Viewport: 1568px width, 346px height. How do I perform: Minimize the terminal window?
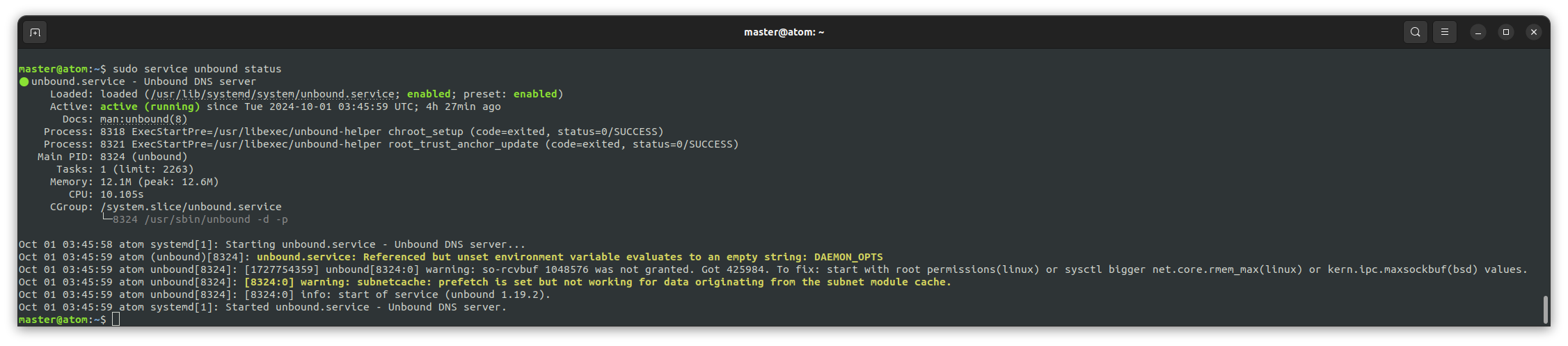[1478, 32]
